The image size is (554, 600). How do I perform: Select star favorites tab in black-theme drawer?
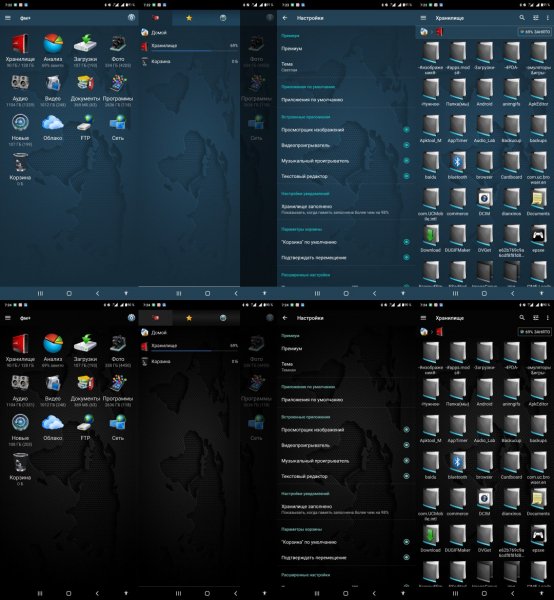[x=189, y=318]
